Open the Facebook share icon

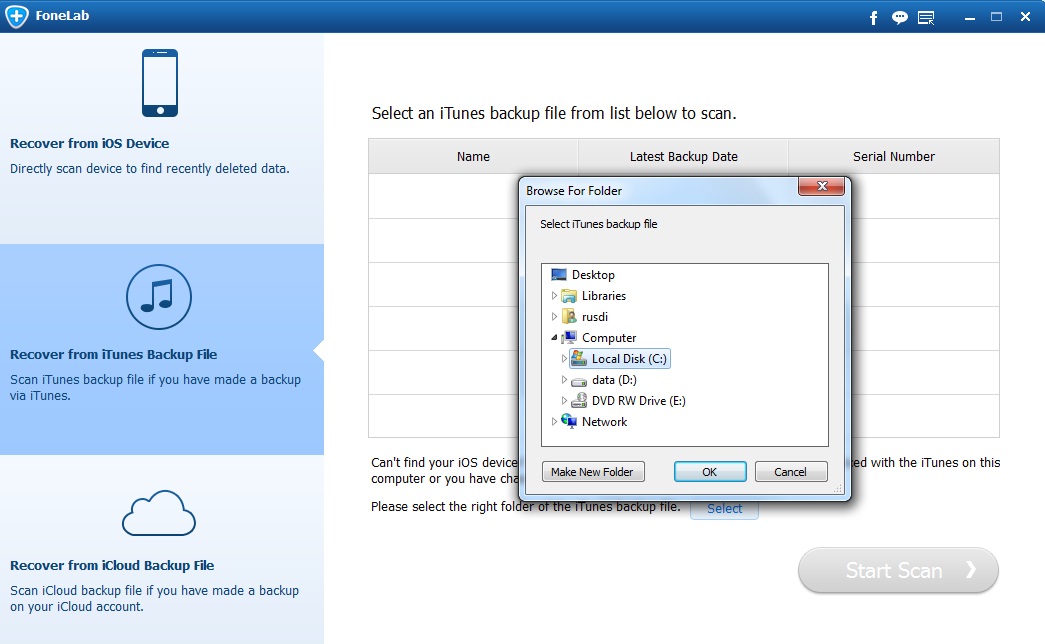point(874,17)
